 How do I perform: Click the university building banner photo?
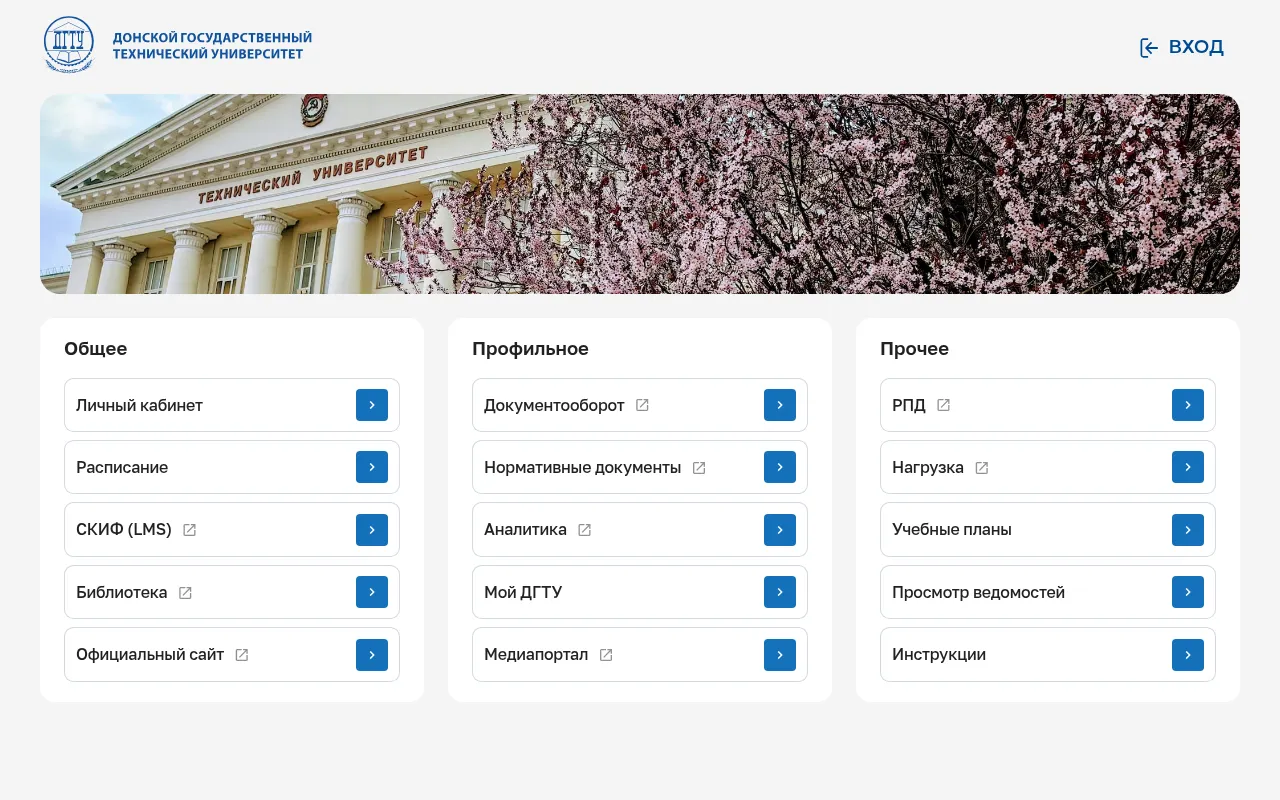[x=640, y=194]
